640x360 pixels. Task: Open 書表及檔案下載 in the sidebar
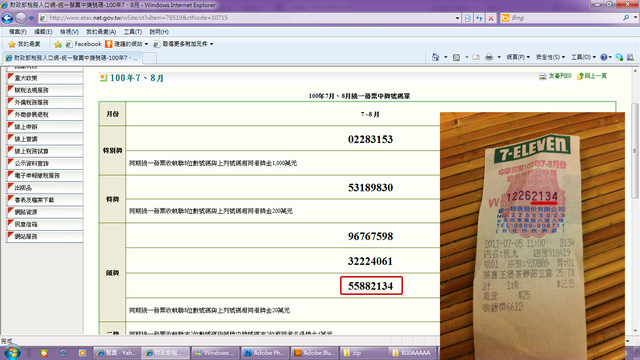coord(44,200)
